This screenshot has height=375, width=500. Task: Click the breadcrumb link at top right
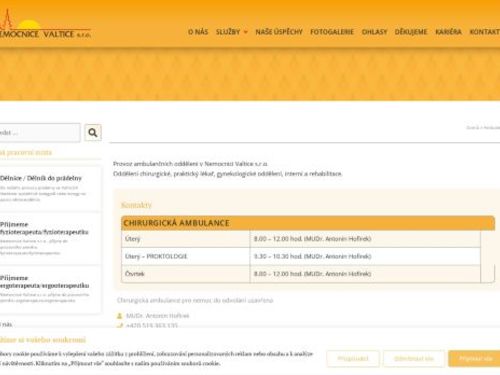coord(483,128)
